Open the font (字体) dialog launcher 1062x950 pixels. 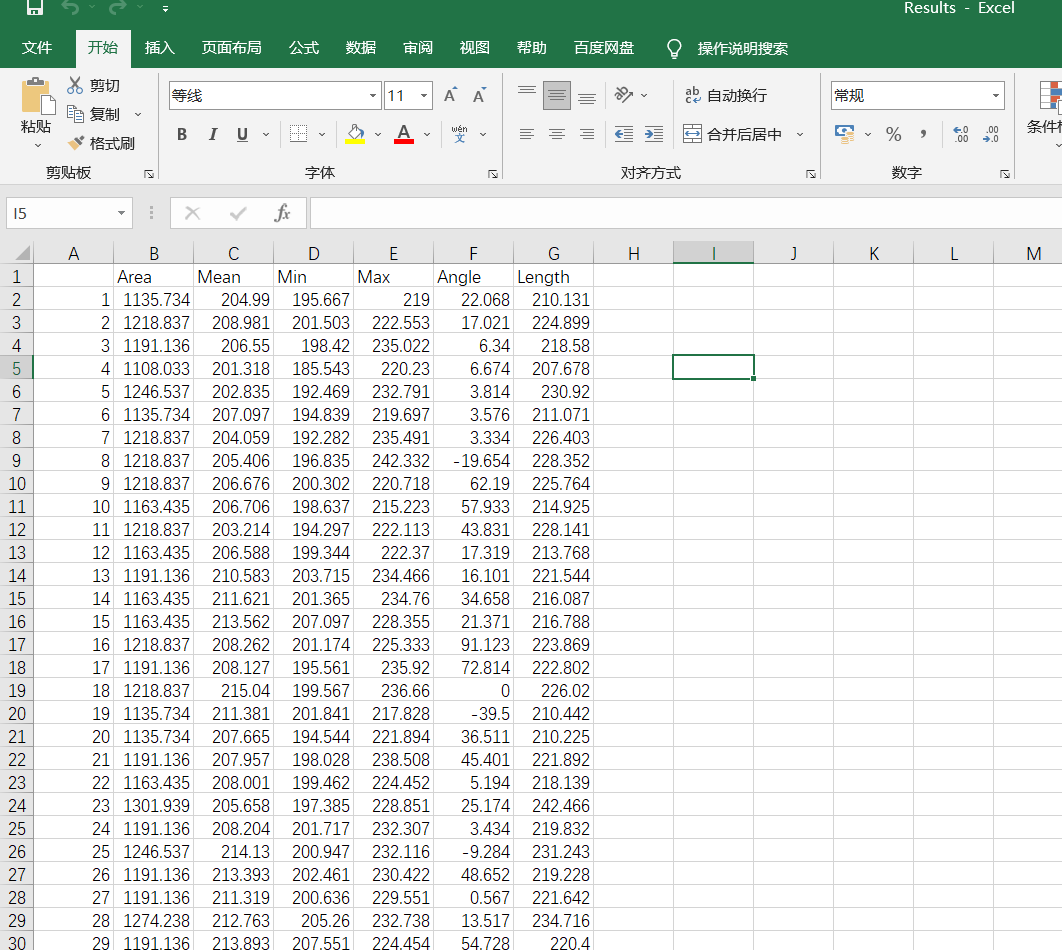point(493,174)
